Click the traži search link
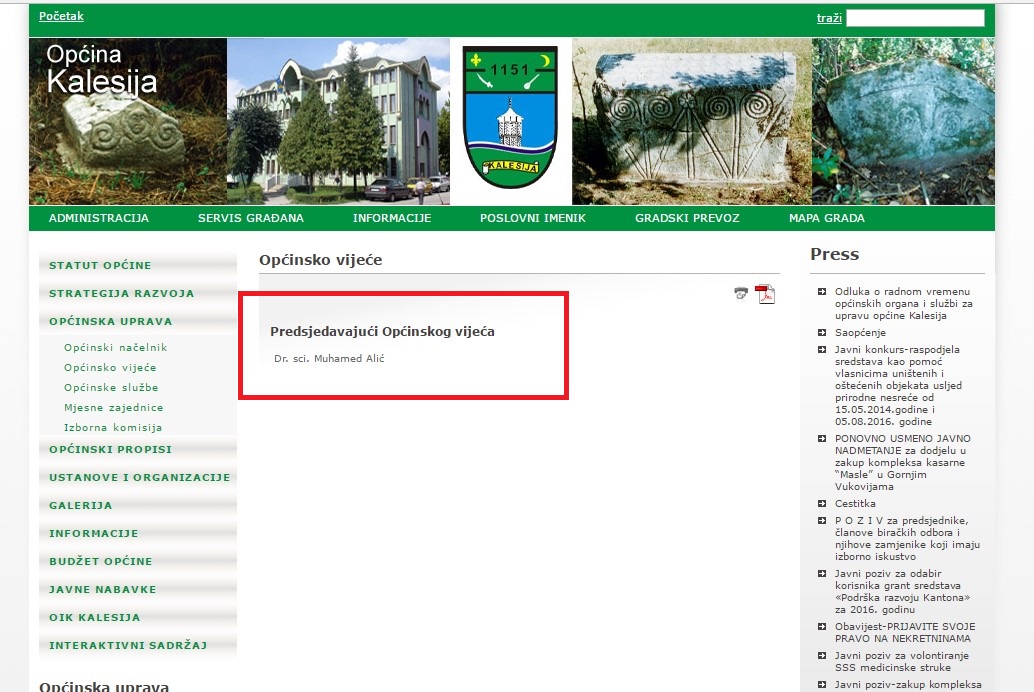The image size is (1034, 692). pyautogui.click(x=829, y=18)
